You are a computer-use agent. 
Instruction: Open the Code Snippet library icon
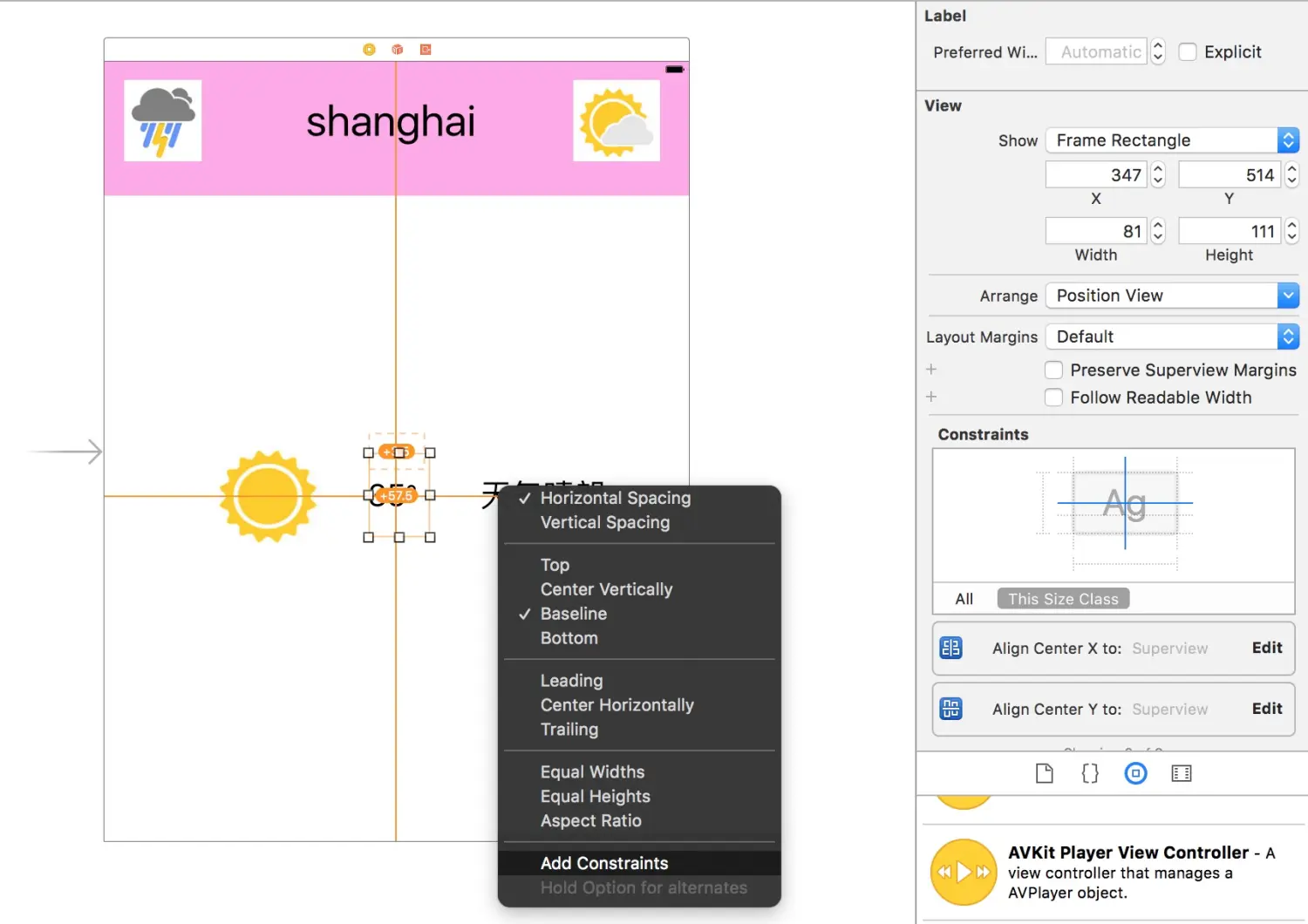click(1090, 773)
